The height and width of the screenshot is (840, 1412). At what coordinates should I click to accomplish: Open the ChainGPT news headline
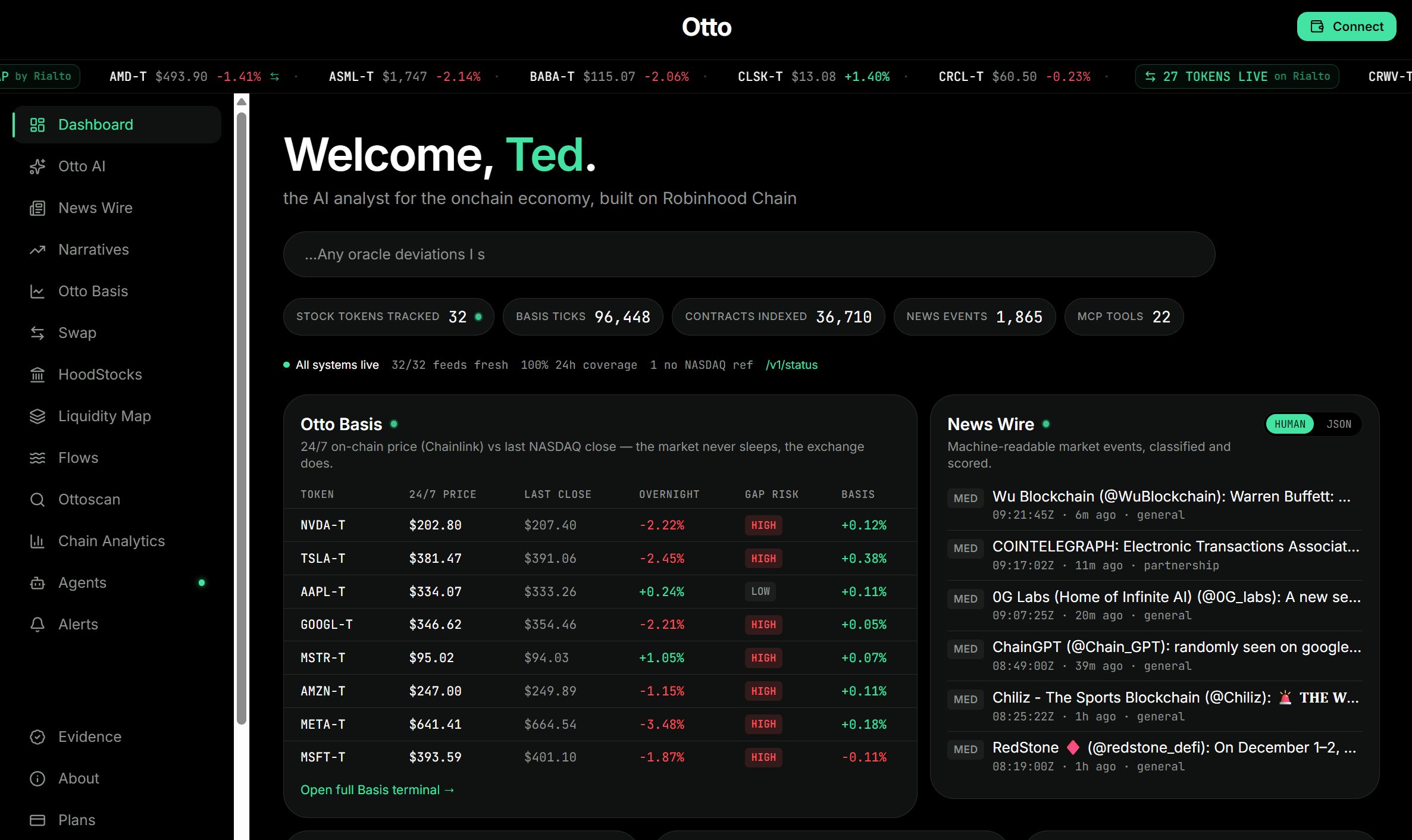1176,647
